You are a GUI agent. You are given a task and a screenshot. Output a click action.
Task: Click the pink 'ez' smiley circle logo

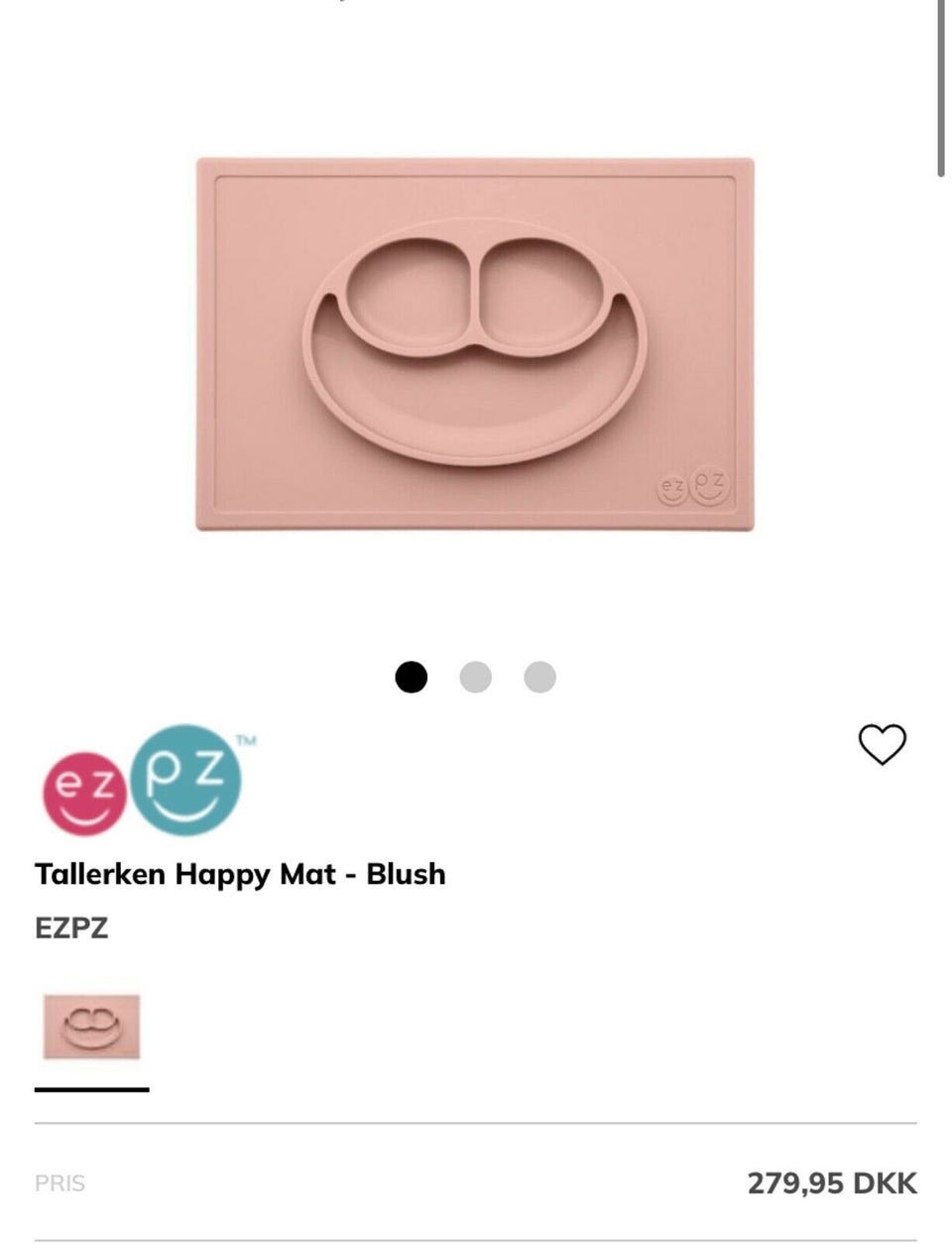(x=84, y=793)
